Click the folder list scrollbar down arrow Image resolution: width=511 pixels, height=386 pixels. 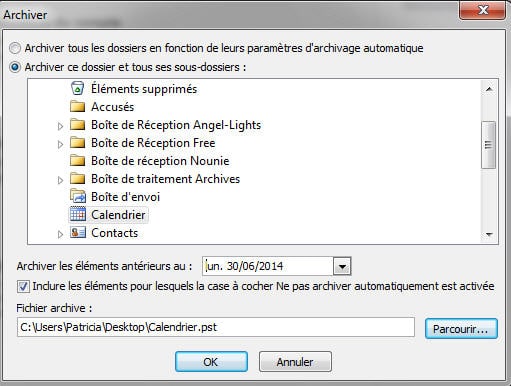[x=489, y=234]
